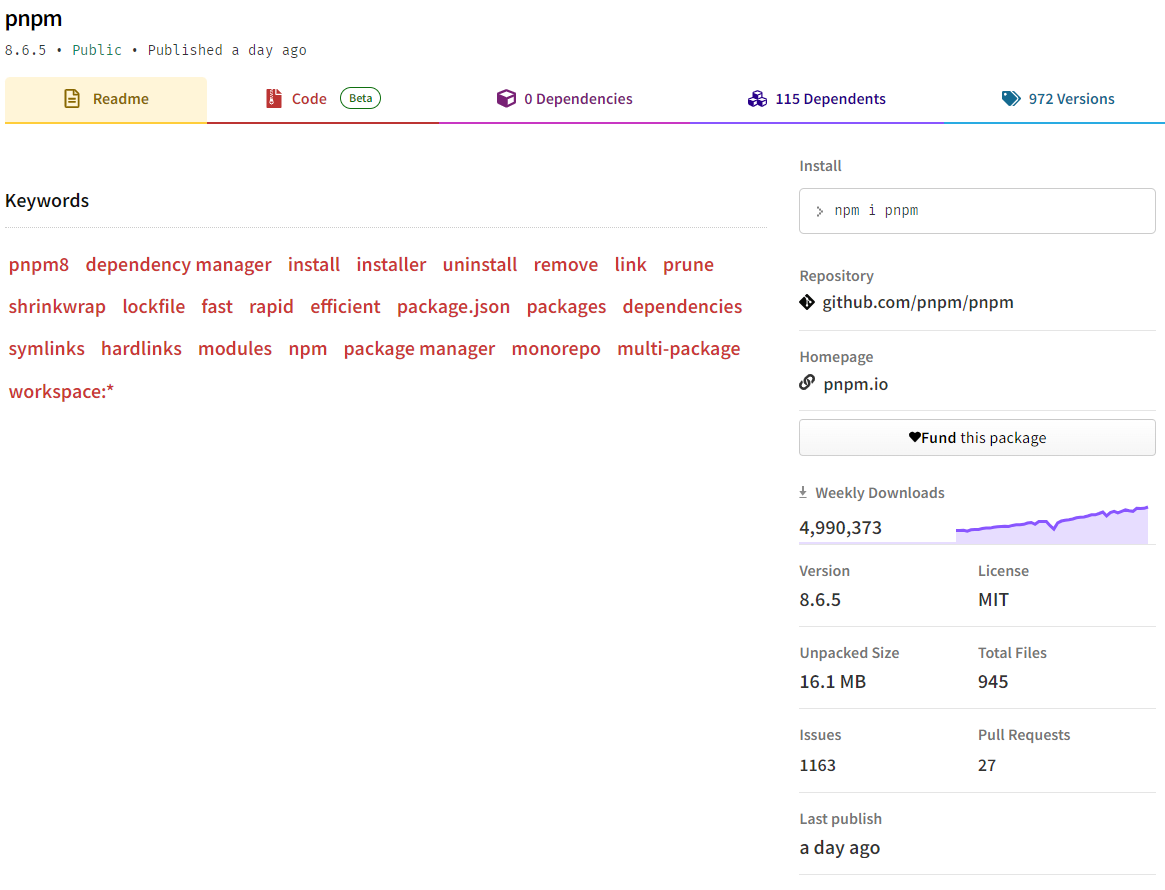Click Fund this package button
This screenshot has width=1165, height=890.
[x=977, y=438]
